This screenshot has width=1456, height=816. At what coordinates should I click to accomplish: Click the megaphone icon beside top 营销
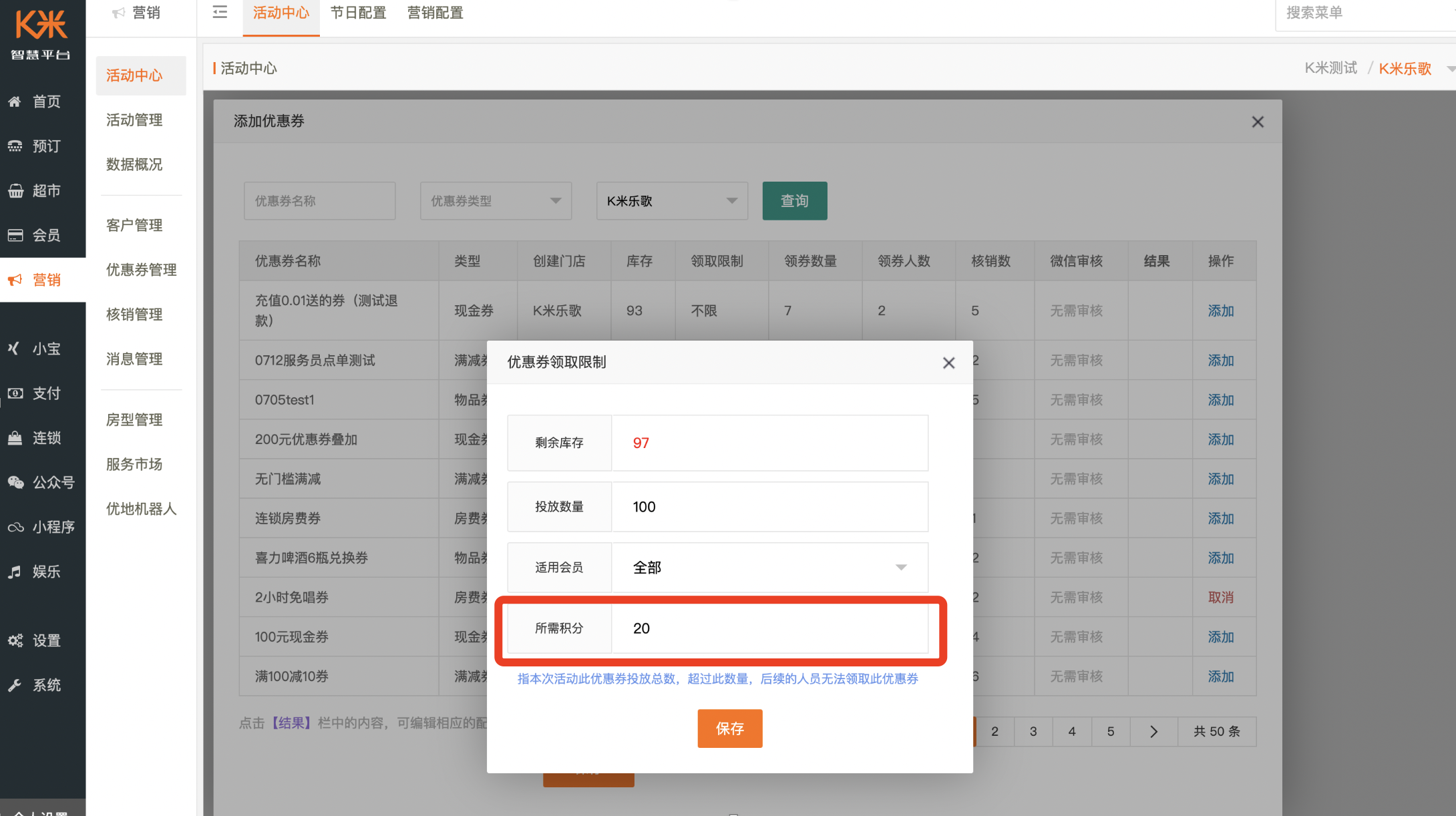click(118, 13)
